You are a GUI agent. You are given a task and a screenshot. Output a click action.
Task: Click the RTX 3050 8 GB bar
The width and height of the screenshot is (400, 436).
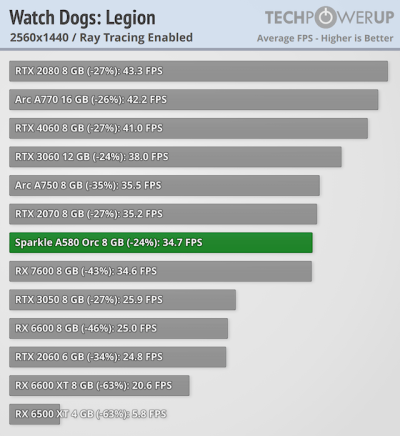point(122,300)
